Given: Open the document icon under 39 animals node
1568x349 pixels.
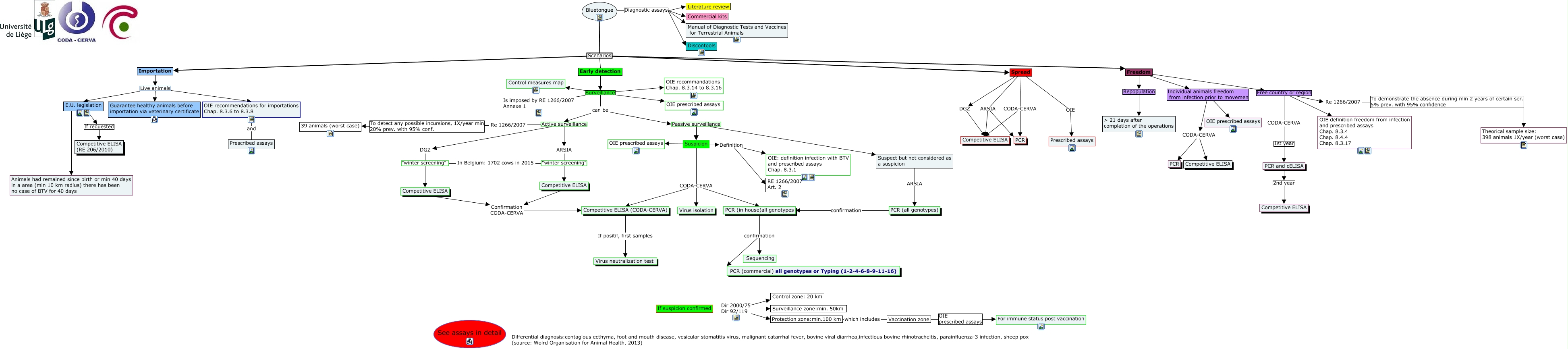Looking at the screenshot, I should click(x=330, y=133).
